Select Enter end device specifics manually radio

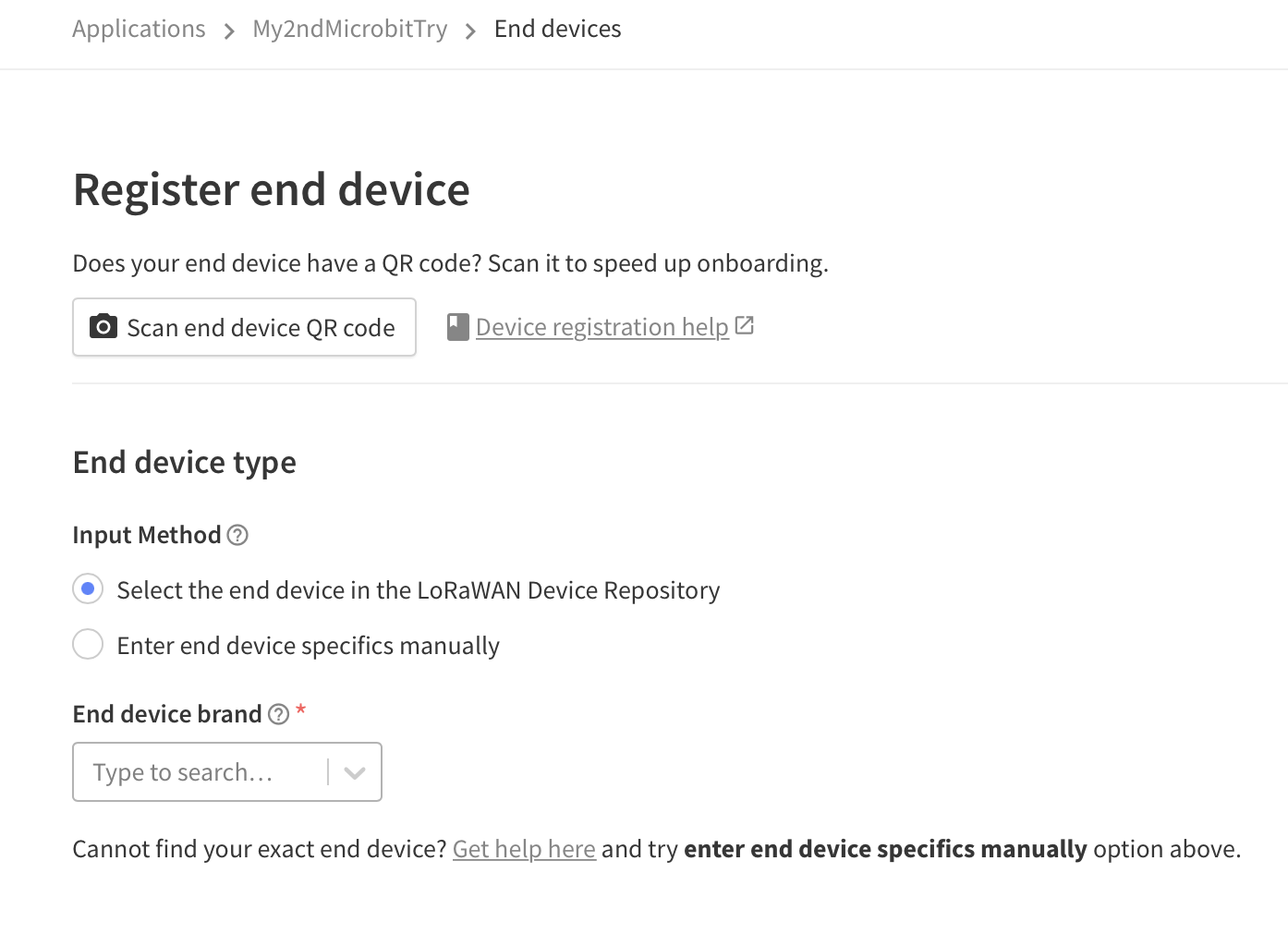click(x=88, y=644)
